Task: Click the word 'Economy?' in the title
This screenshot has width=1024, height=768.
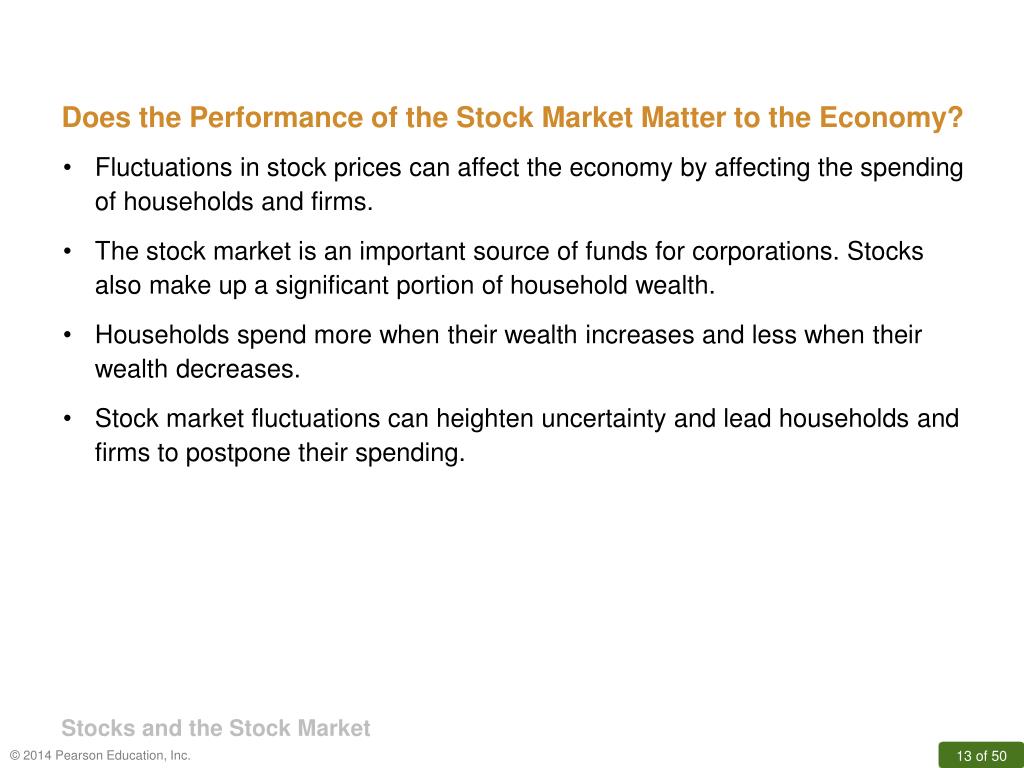Action: (891, 118)
